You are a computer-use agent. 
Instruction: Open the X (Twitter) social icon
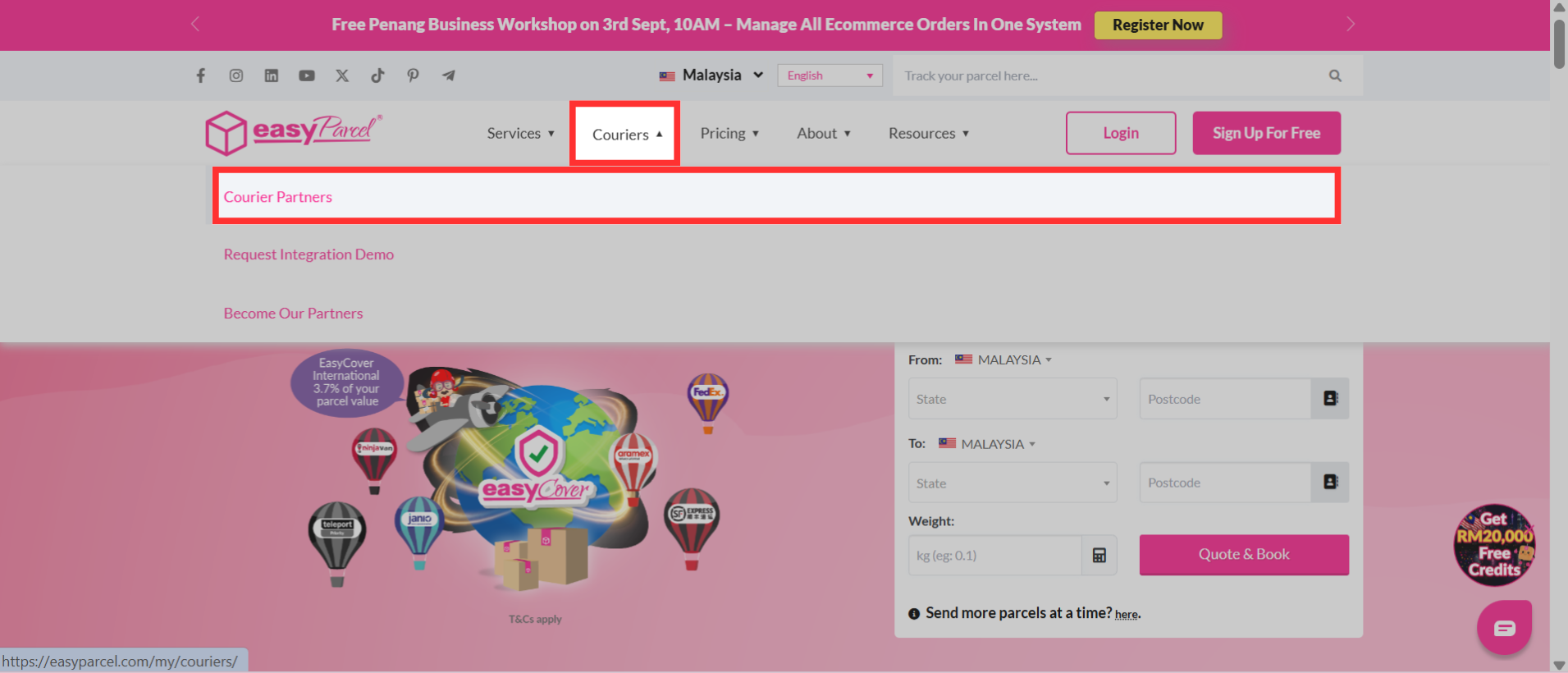[x=342, y=76]
